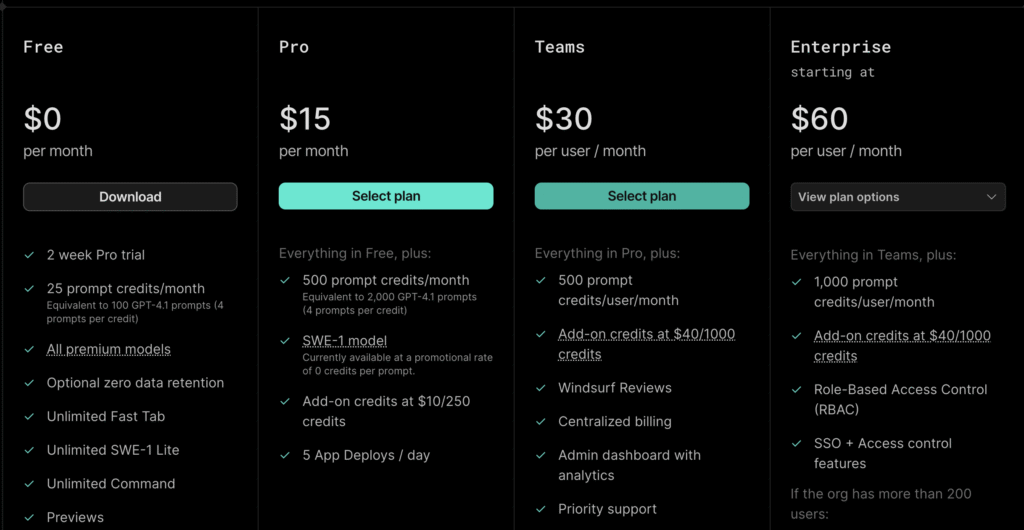This screenshot has width=1024, height=530.
Task: Select the Pro plan button
Action: pos(386,196)
